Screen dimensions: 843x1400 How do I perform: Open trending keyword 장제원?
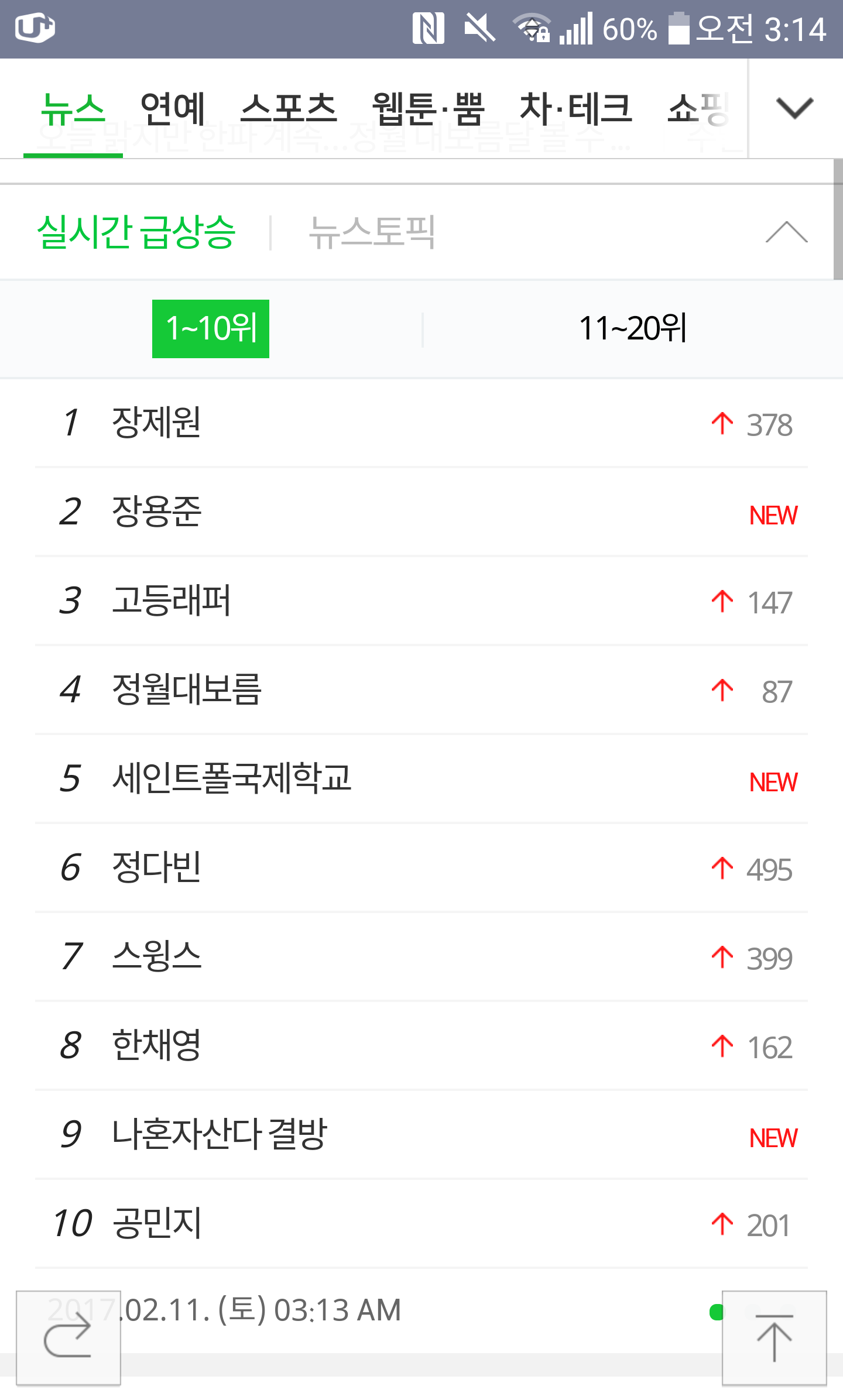(x=156, y=423)
